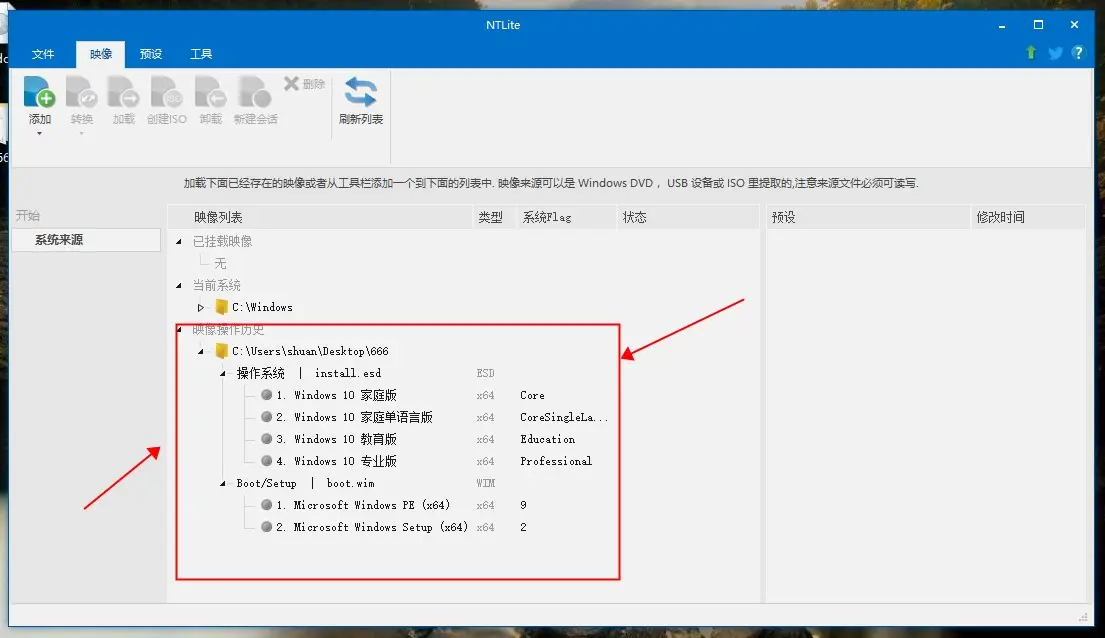
Task: Open the help question mark icon
Action: pos(1078,52)
